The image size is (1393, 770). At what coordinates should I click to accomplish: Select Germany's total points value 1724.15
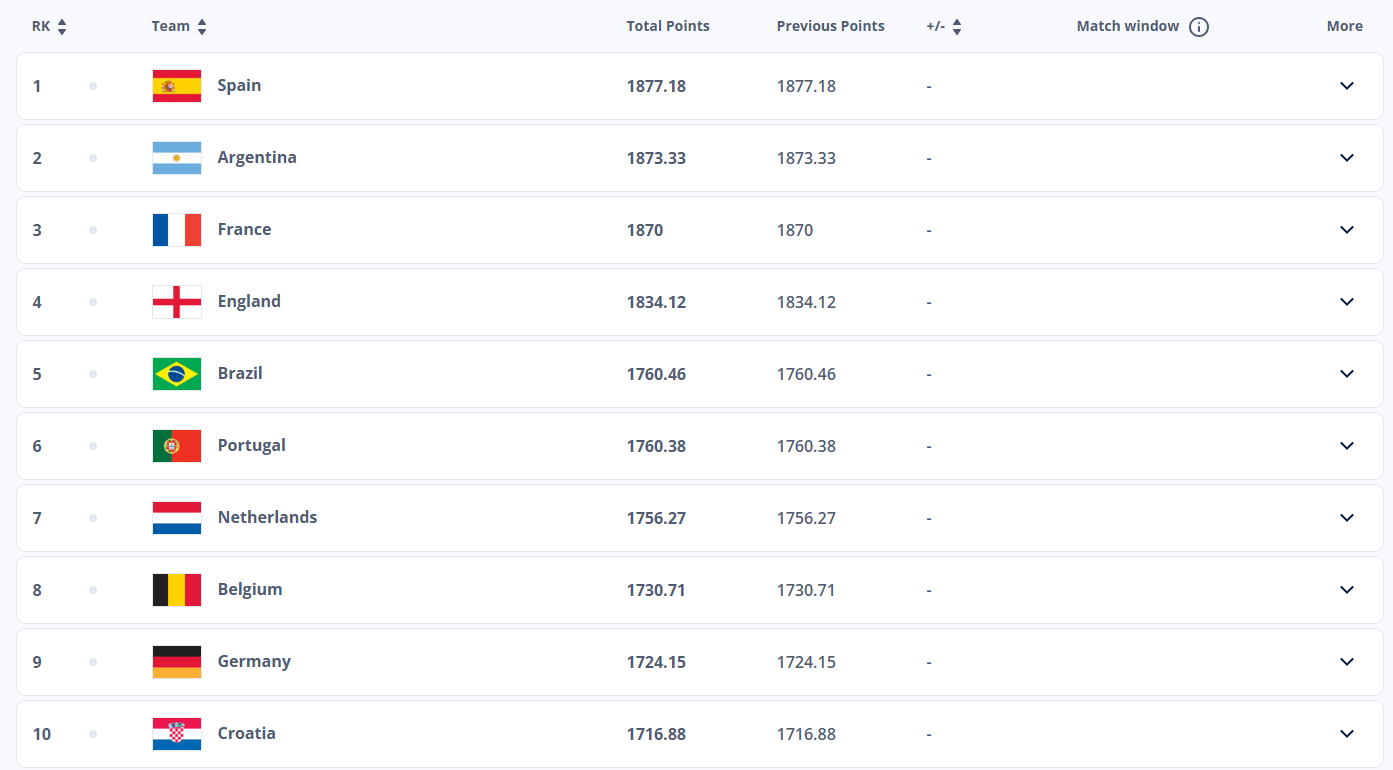pos(656,662)
